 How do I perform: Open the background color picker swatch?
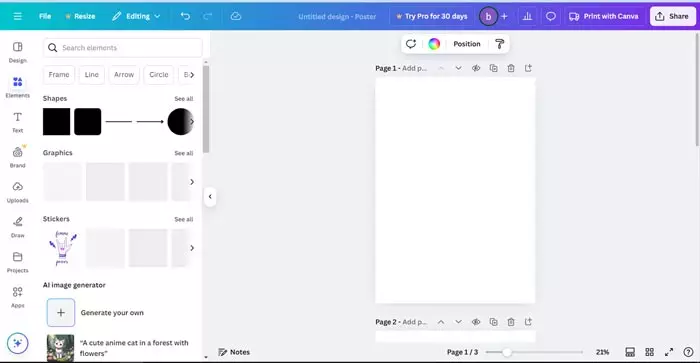coord(434,44)
